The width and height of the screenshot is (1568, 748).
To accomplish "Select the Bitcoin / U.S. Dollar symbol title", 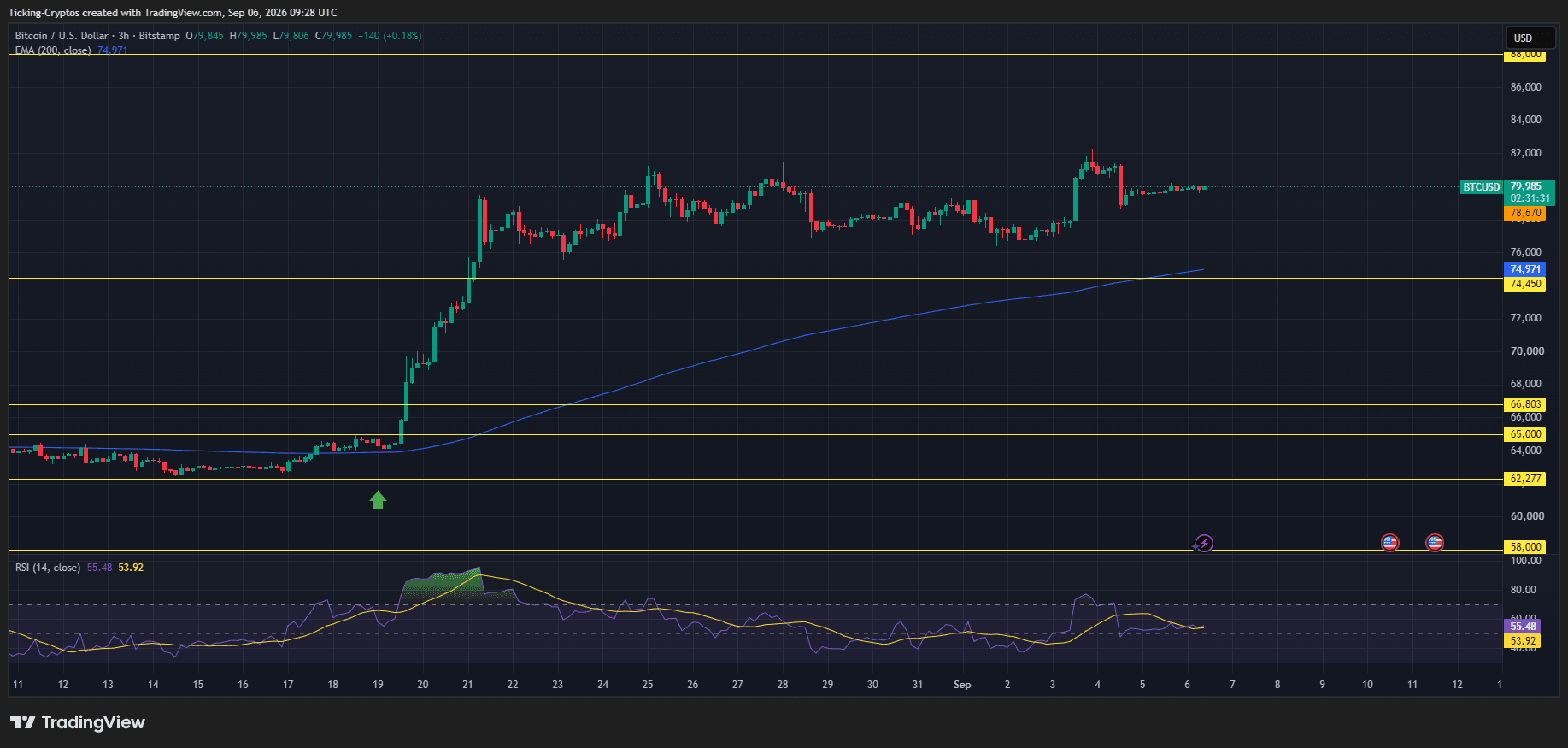I will pos(62,36).
